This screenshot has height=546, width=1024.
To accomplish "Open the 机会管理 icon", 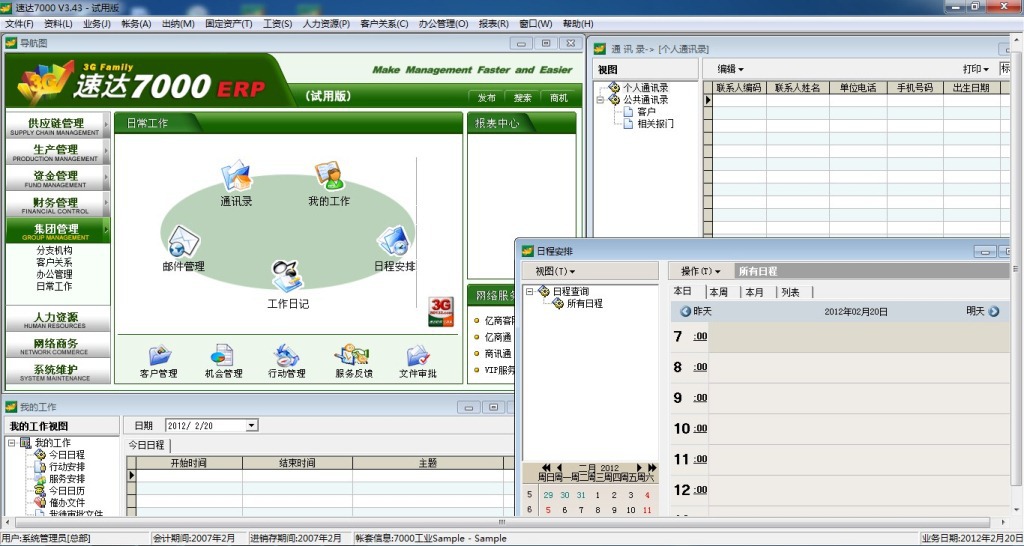I will [x=223, y=355].
